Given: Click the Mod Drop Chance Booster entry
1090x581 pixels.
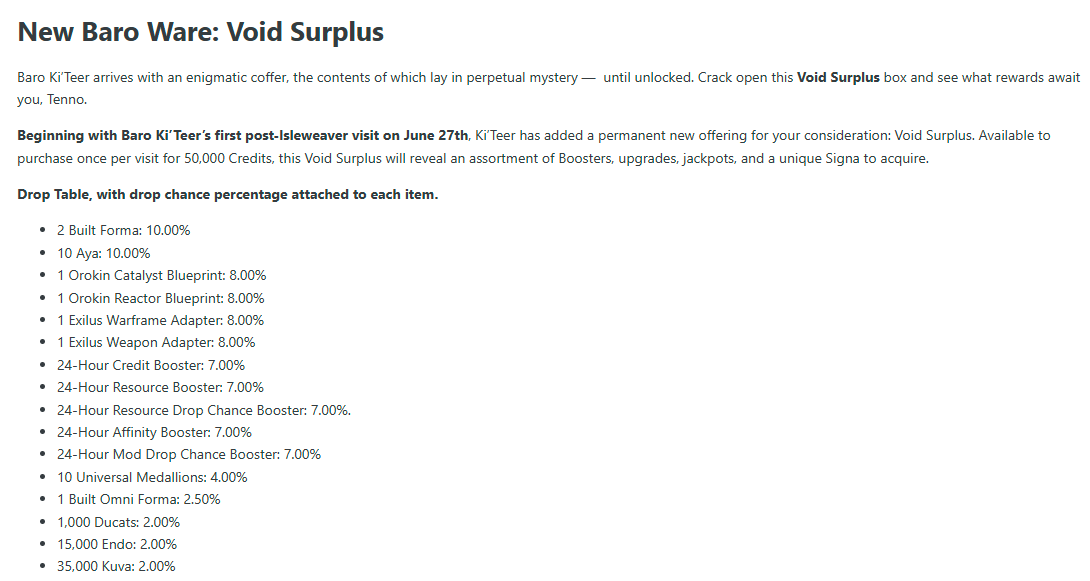Looking at the screenshot, I should (x=189, y=455).
